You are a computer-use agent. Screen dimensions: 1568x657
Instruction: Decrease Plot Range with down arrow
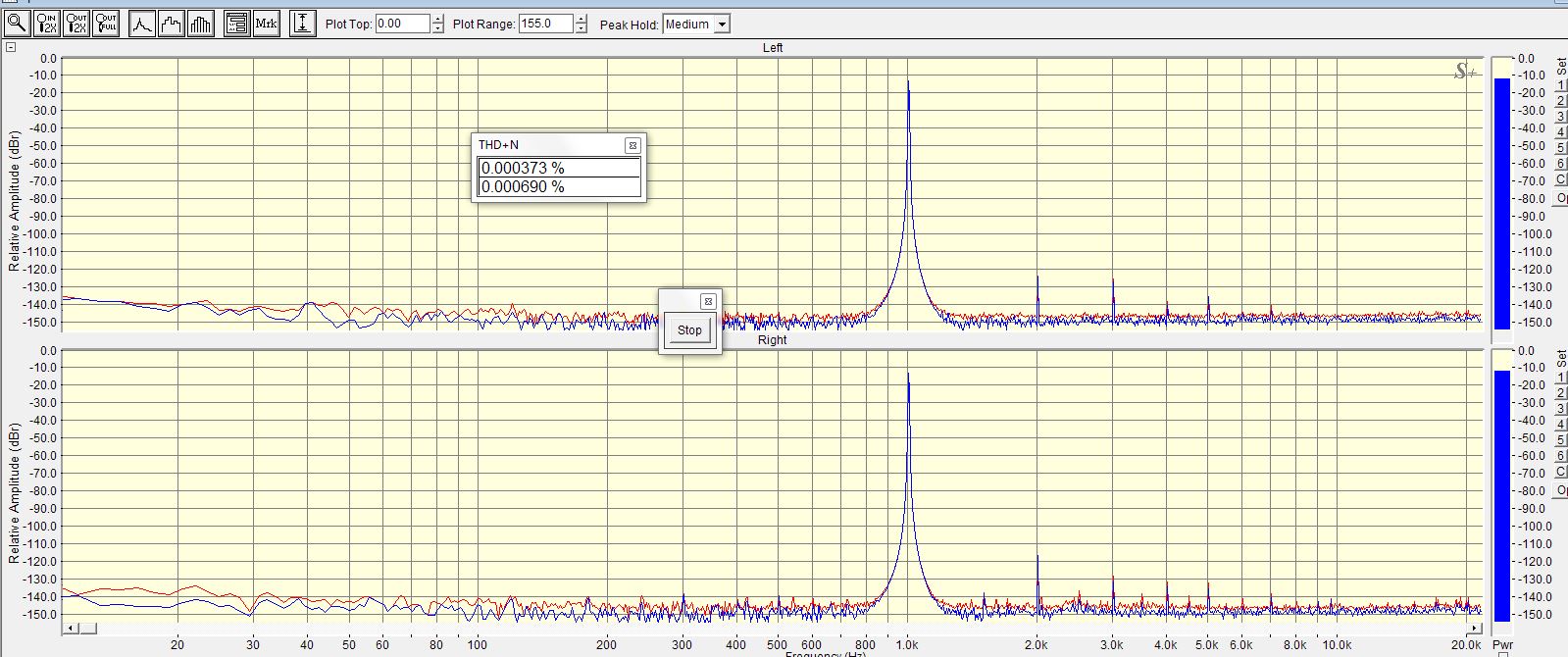(x=581, y=29)
